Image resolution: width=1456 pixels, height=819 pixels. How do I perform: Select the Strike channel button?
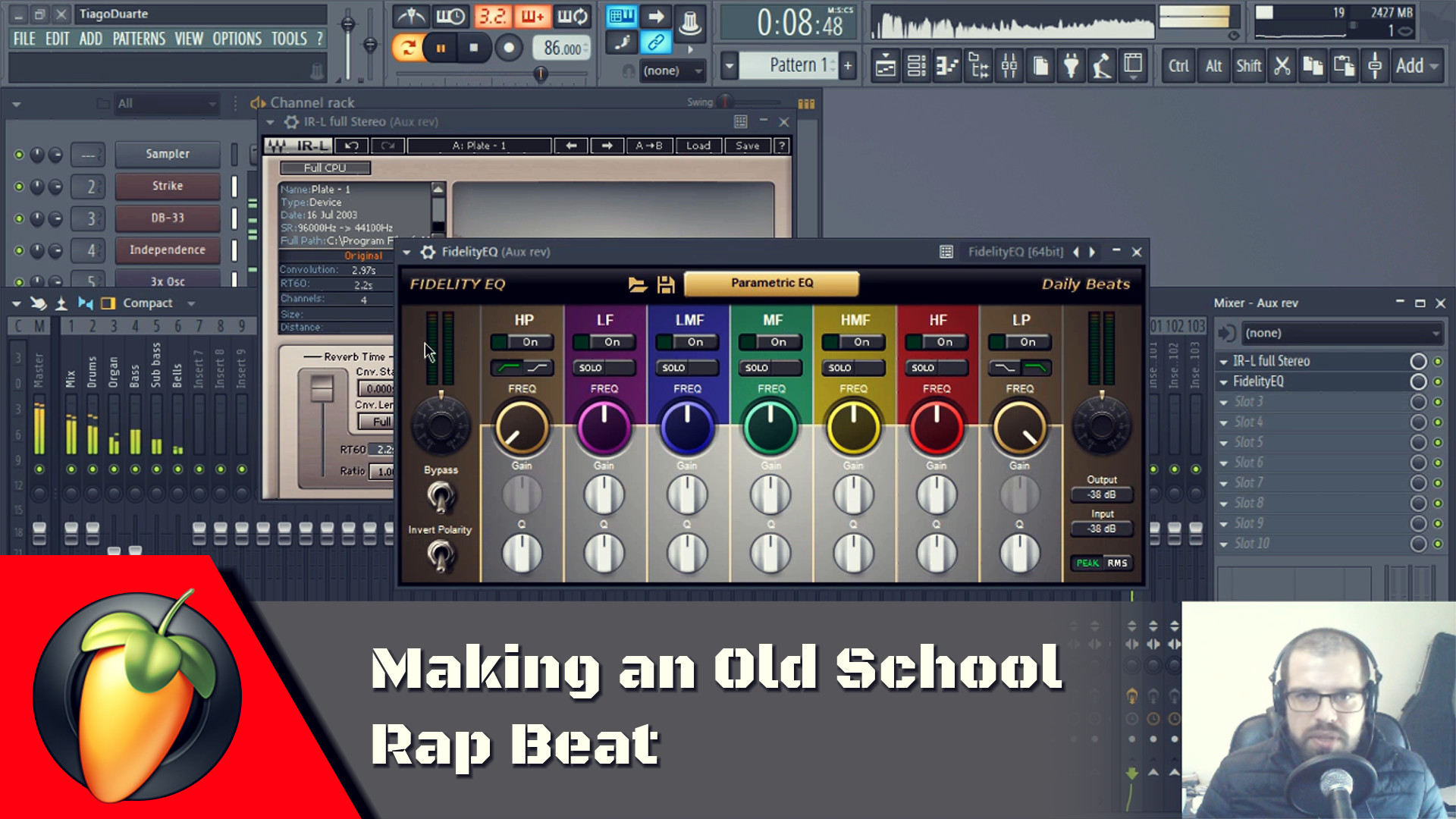click(168, 186)
